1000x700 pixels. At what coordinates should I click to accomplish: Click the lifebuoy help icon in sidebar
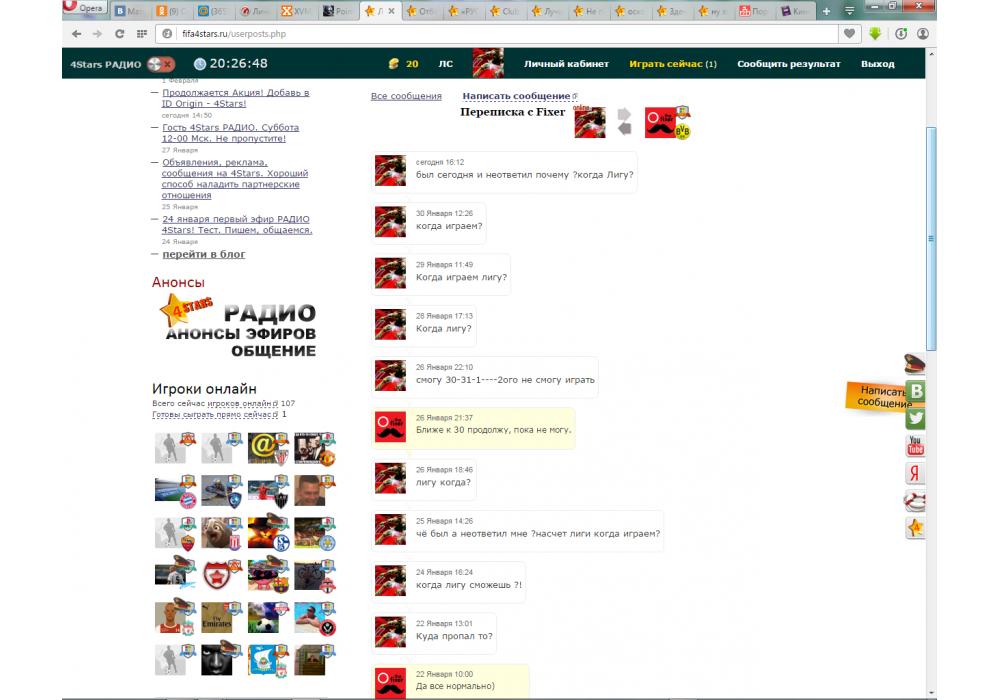tap(915, 500)
